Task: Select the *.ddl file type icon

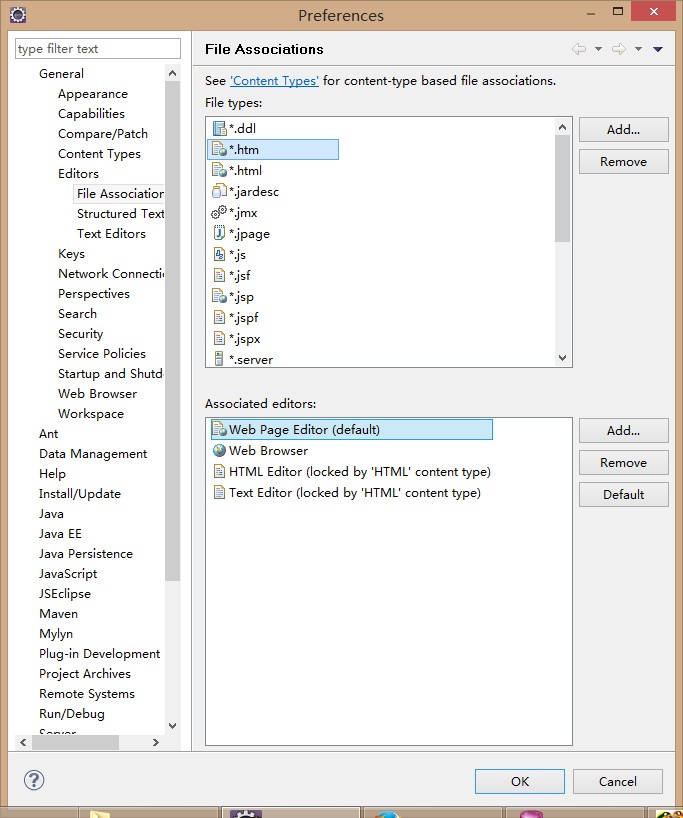Action: click(x=219, y=128)
